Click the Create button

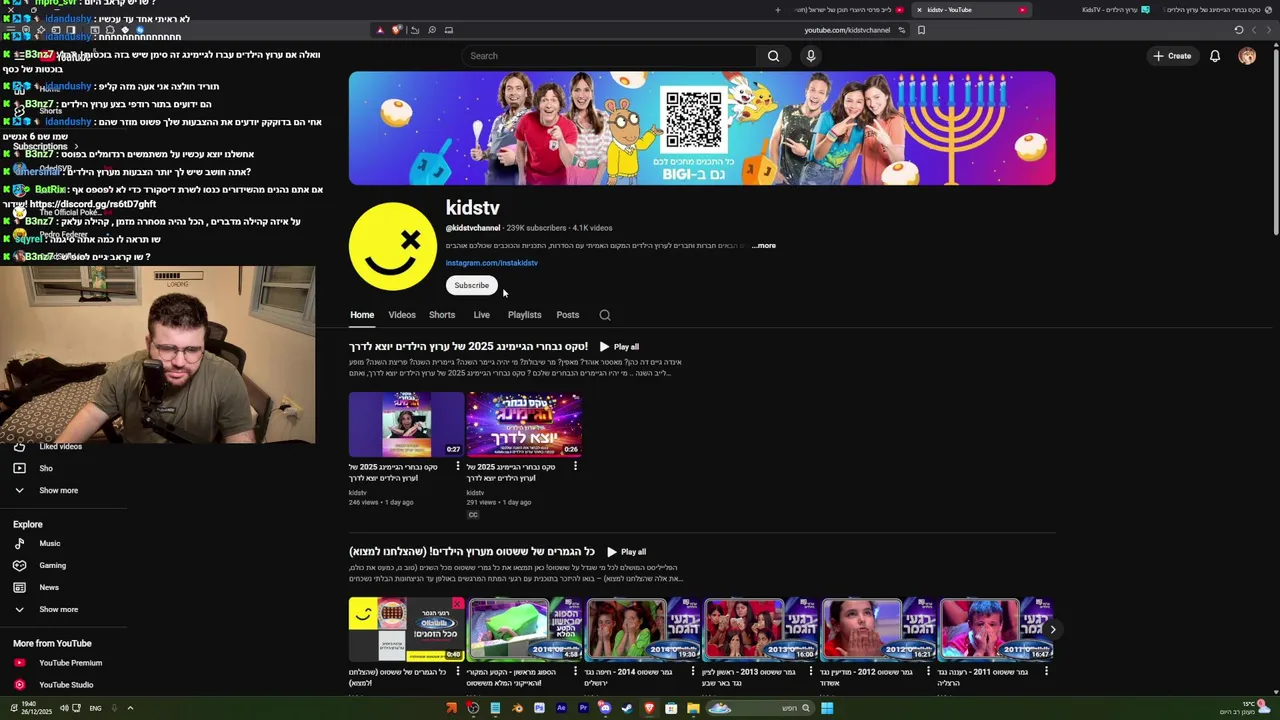1172,56
